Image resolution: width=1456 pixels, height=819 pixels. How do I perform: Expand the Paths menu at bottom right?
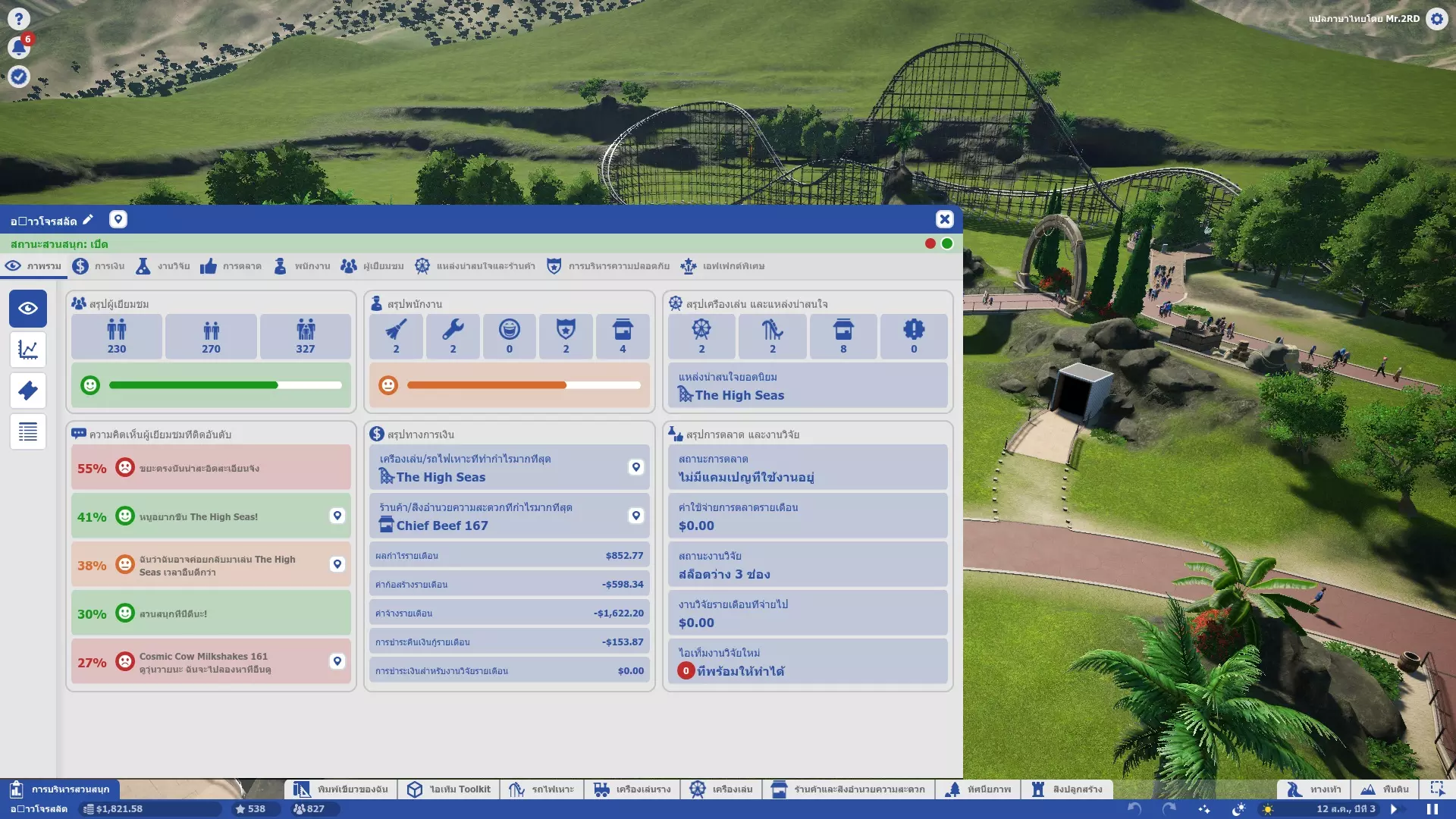tap(1313, 789)
